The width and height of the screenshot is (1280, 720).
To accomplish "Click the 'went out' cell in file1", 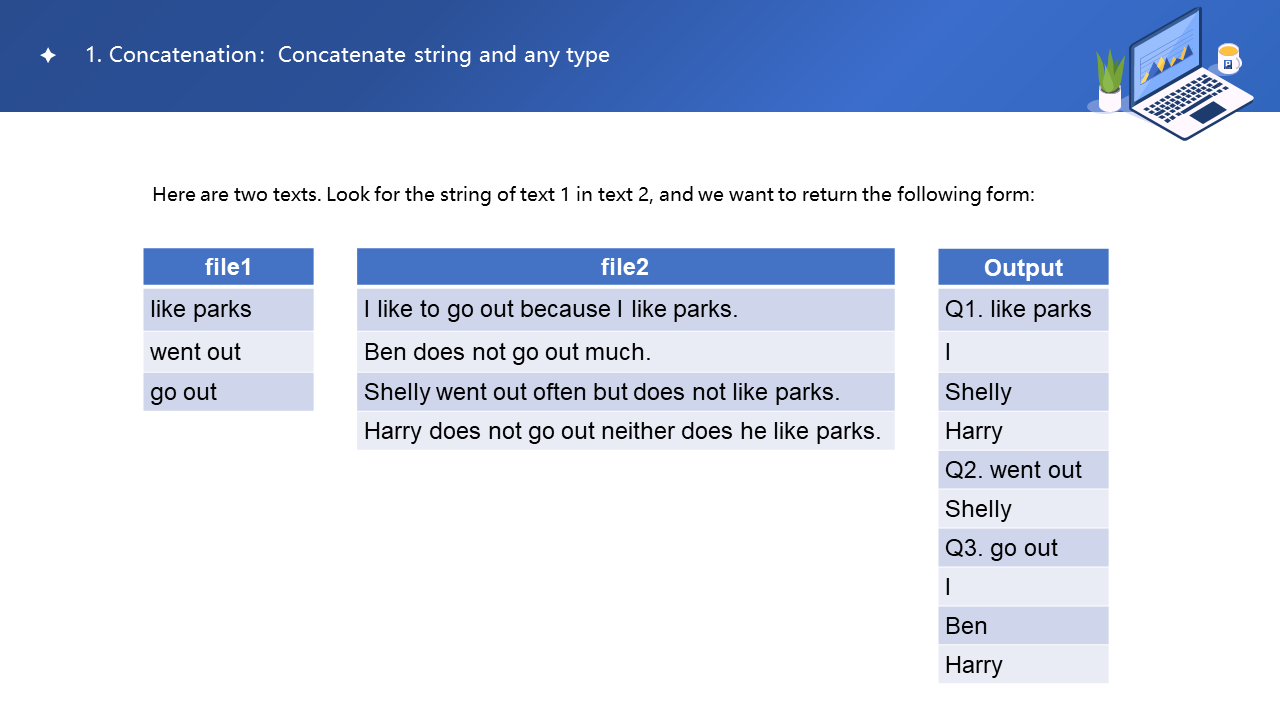I will [x=228, y=352].
